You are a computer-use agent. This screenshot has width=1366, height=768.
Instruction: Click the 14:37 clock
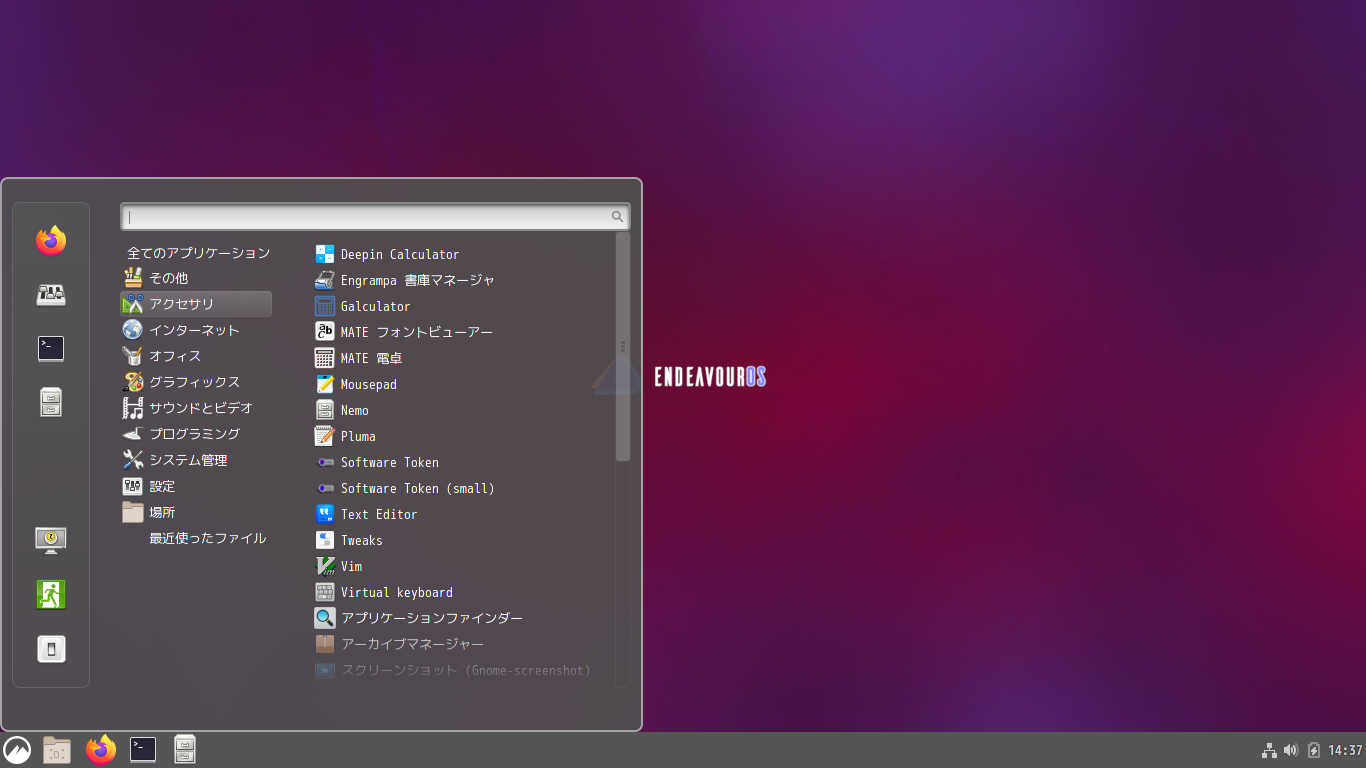tap(1345, 750)
